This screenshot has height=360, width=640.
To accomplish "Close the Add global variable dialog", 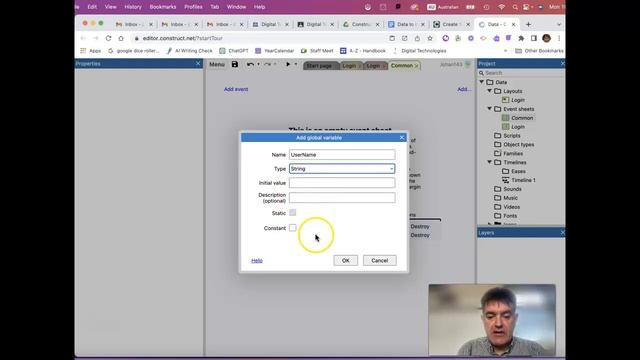I will tap(402, 138).
